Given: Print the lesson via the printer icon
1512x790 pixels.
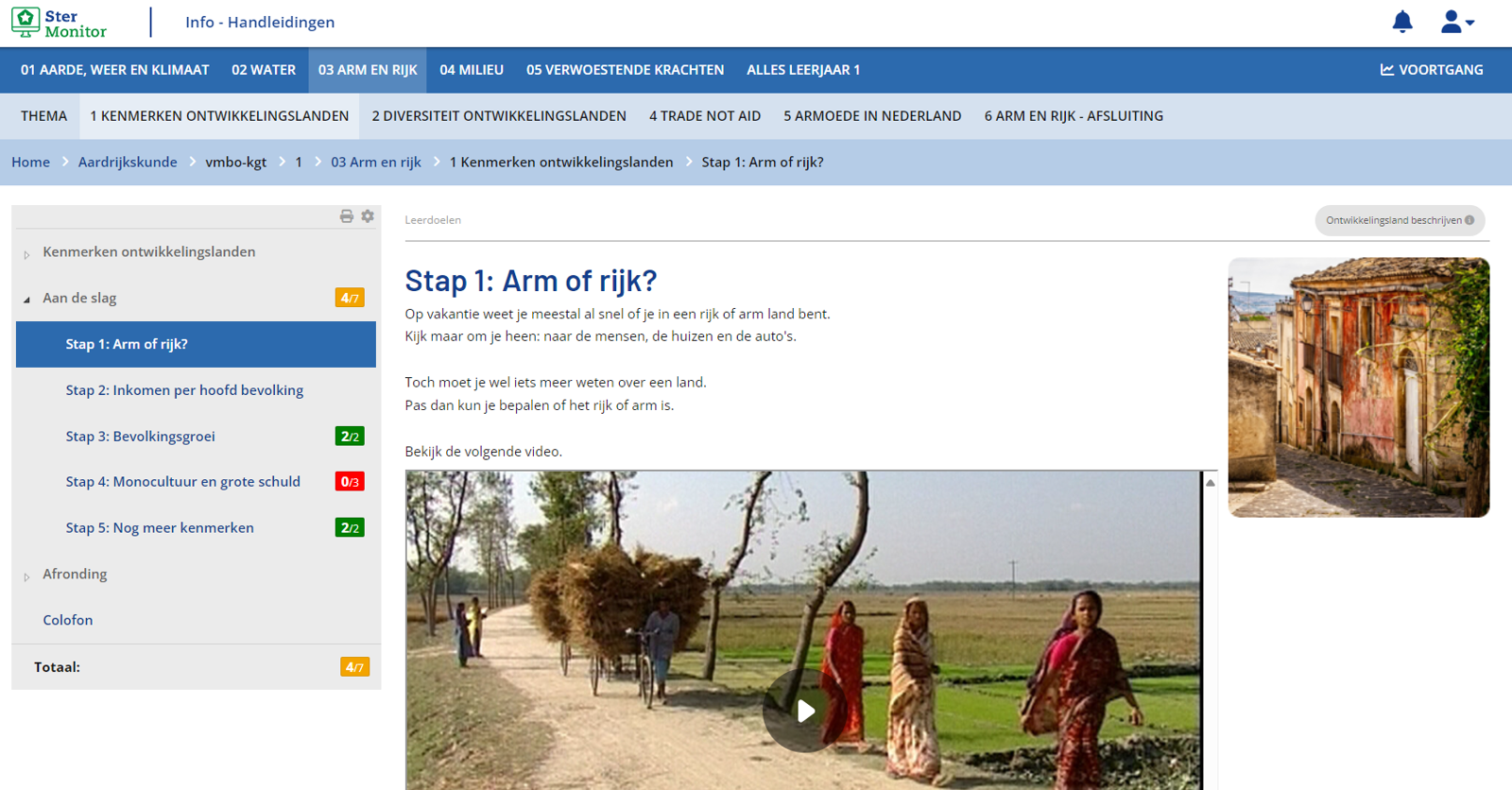Looking at the screenshot, I should pyautogui.click(x=347, y=216).
